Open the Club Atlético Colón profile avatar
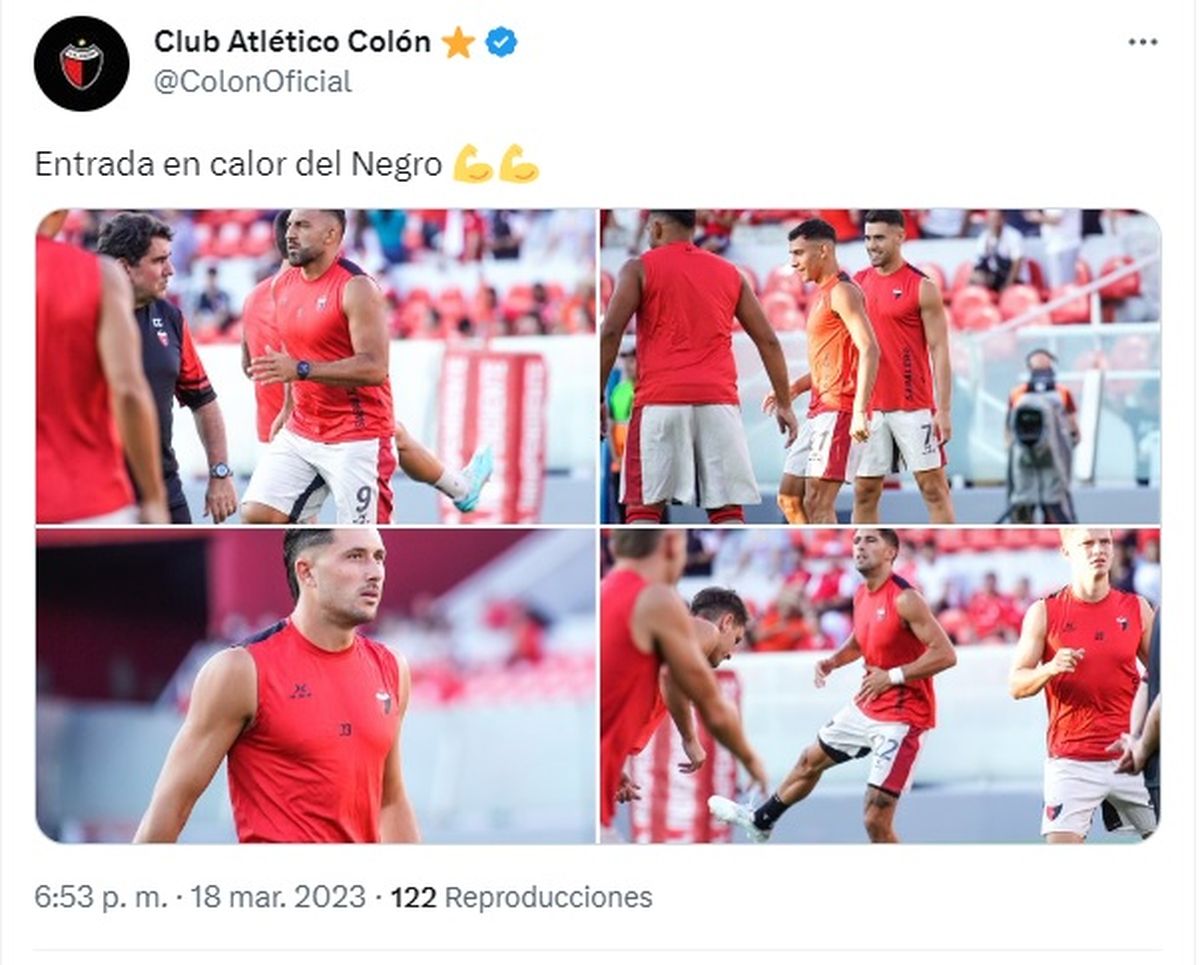This screenshot has width=1200, height=965. pyautogui.click(x=81, y=63)
